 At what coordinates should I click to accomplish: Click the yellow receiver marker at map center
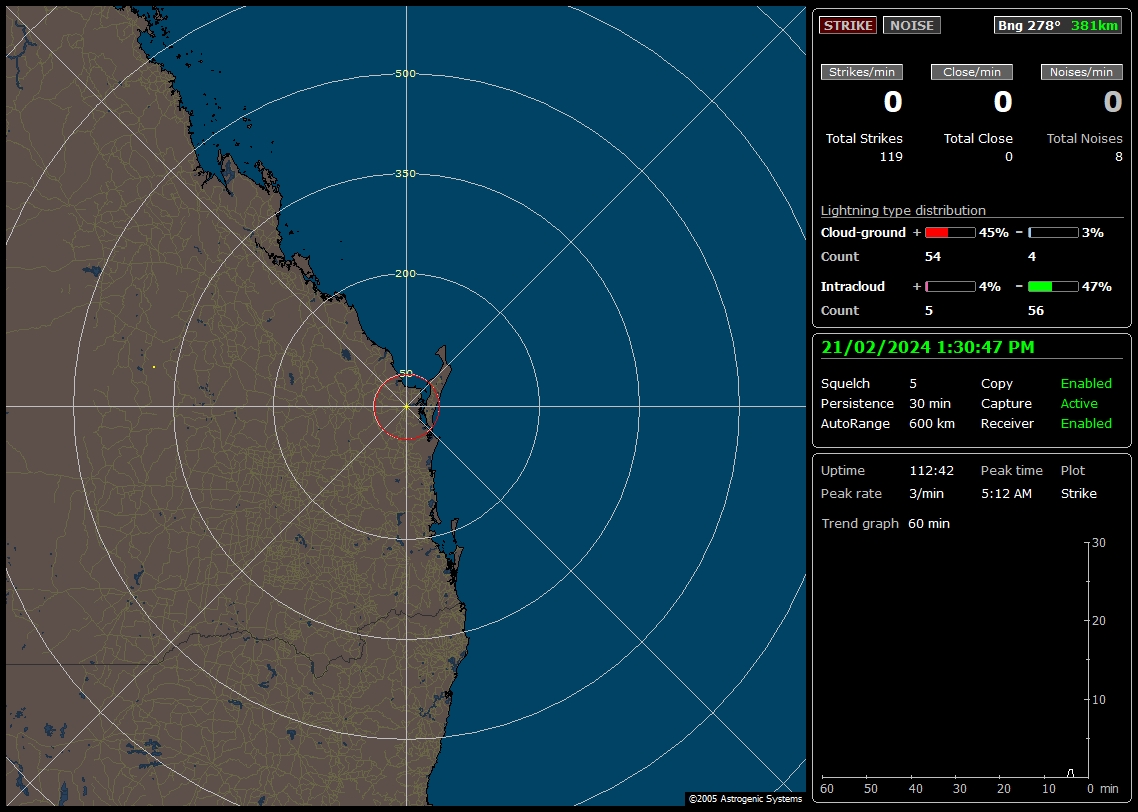pos(406,407)
